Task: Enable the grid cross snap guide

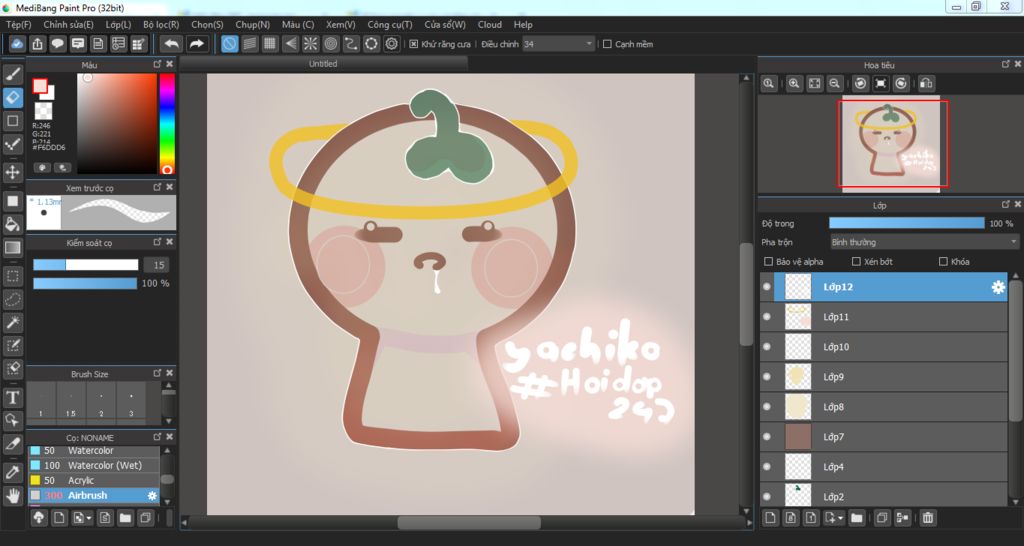Action: coord(270,44)
